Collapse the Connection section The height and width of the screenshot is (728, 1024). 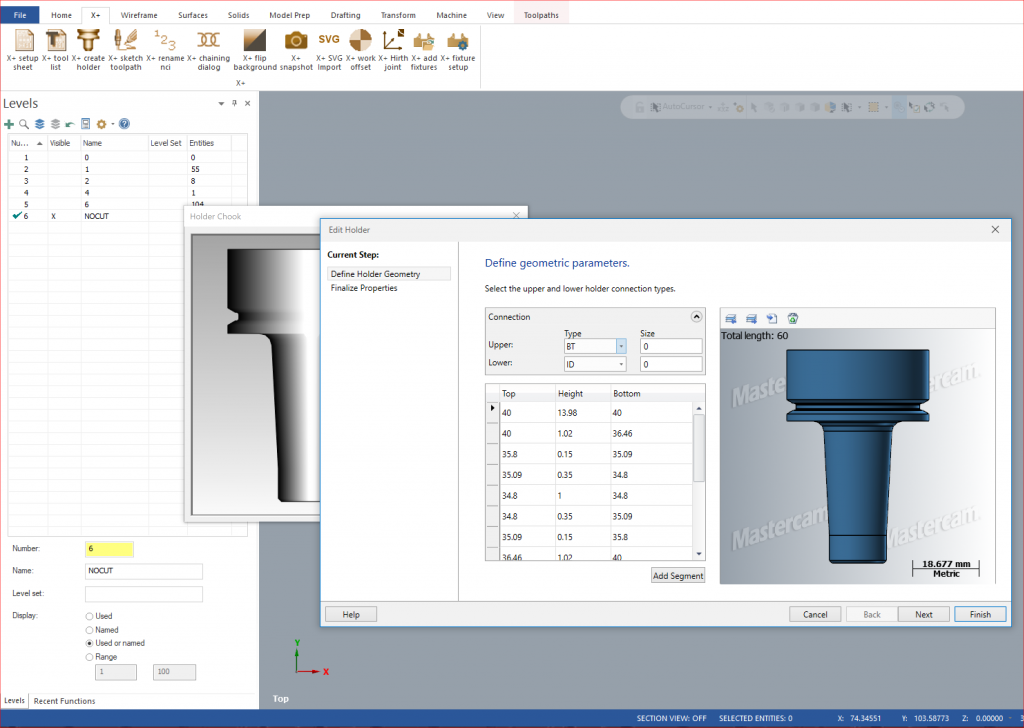coord(696,317)
